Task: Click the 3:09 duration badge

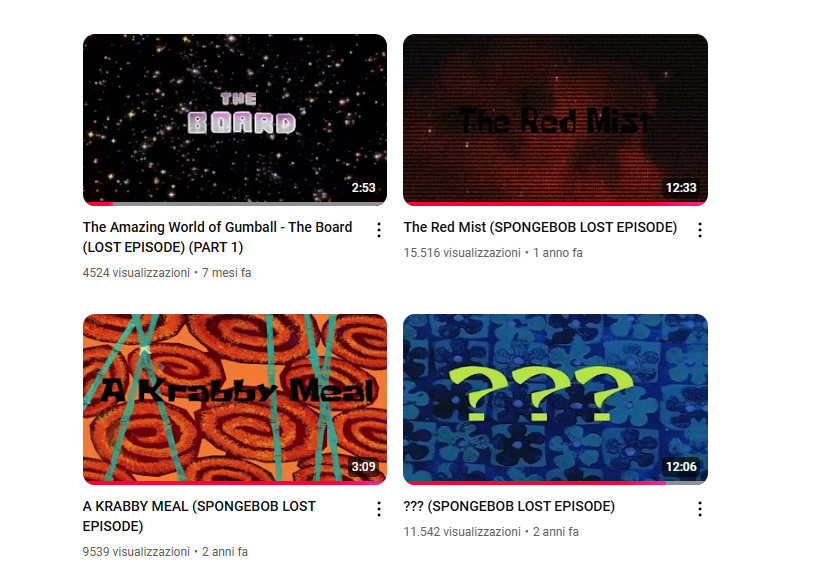Action: 364,466
